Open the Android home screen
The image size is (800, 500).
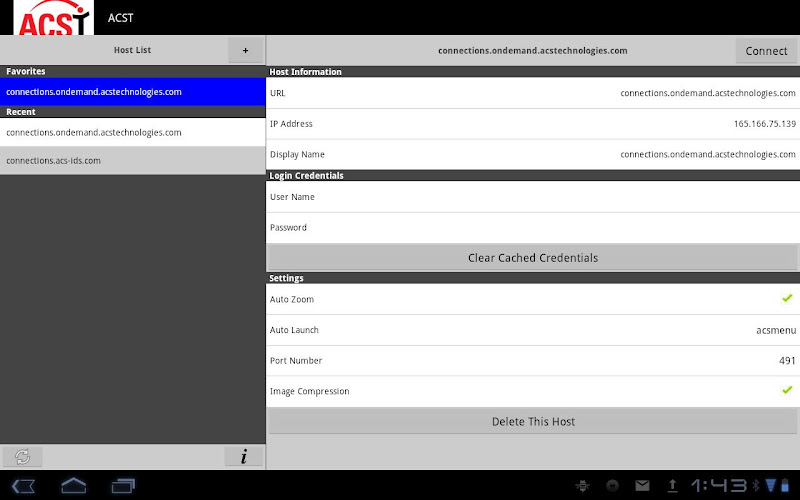(x=73, y=485)
